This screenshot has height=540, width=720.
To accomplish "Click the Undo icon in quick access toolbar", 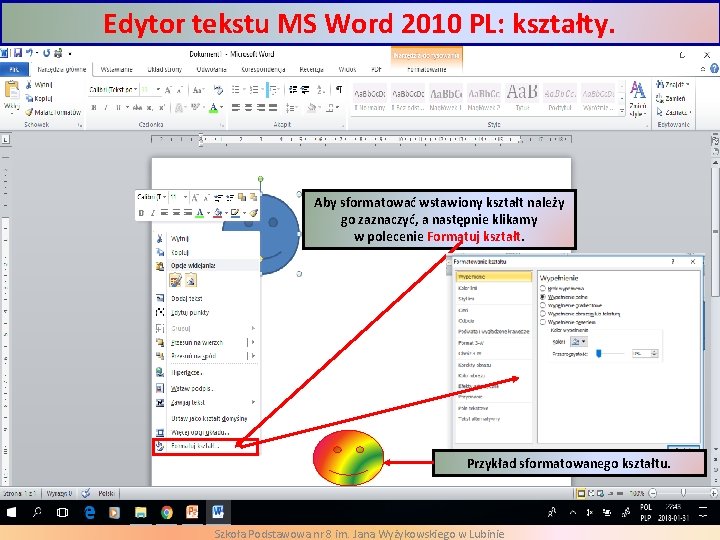I will pos(29,53).
